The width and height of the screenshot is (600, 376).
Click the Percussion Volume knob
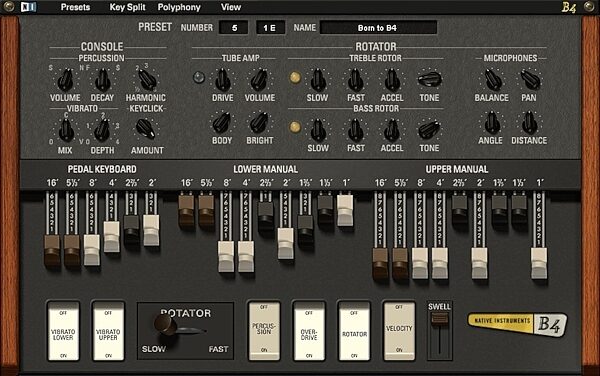(x=65, y=80)
